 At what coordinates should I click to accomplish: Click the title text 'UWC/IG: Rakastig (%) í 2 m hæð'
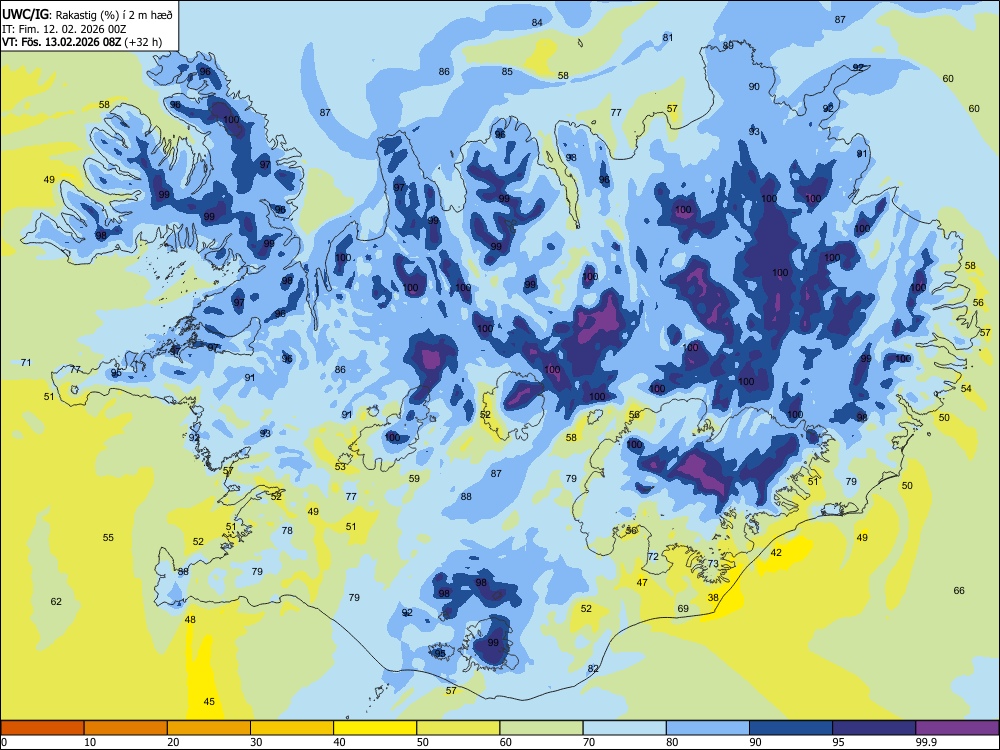[87, 14]
